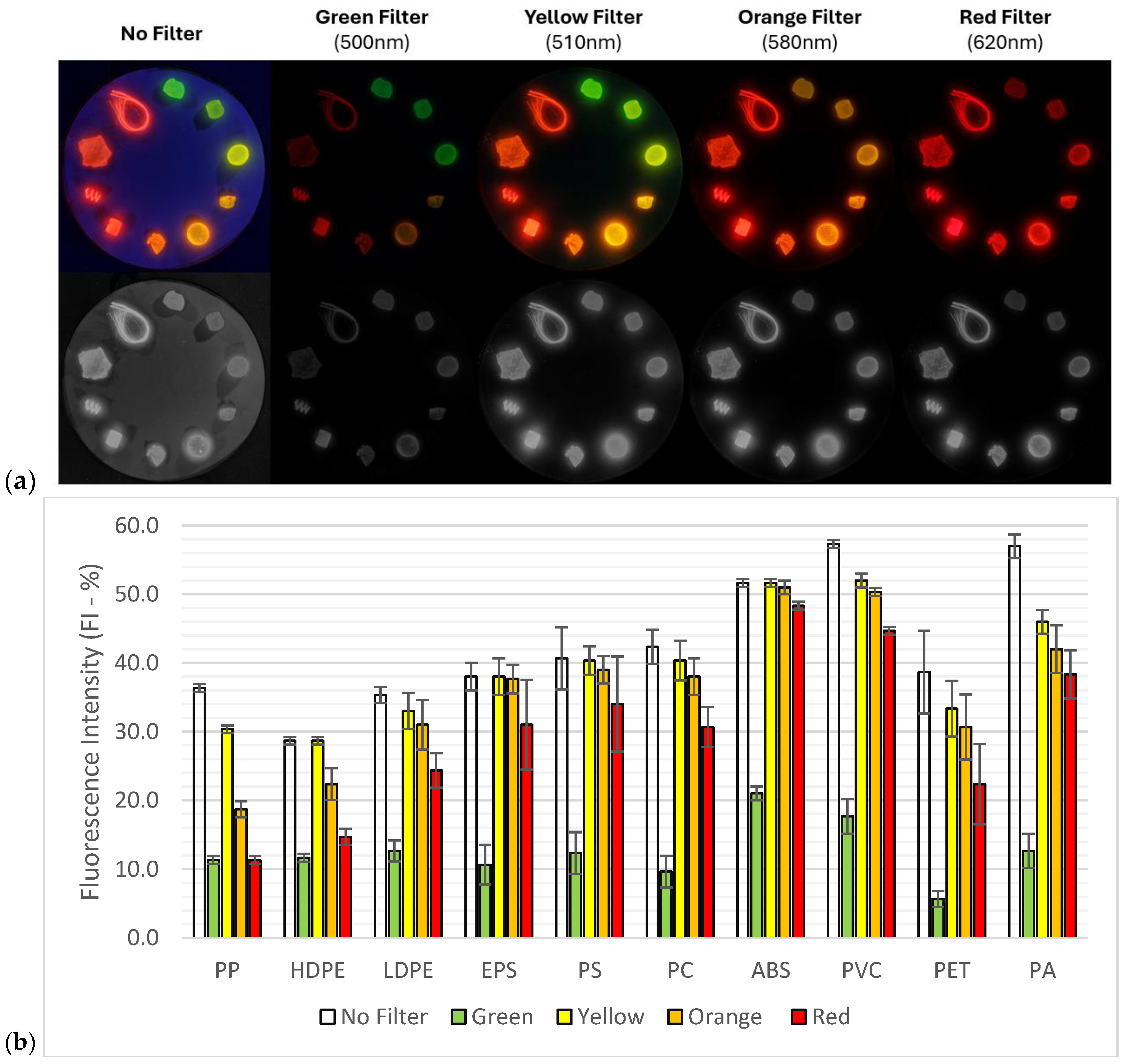Click the PVC No Filter white bar
This screenshot has height=1064, width=1125.
click(834, 740)
